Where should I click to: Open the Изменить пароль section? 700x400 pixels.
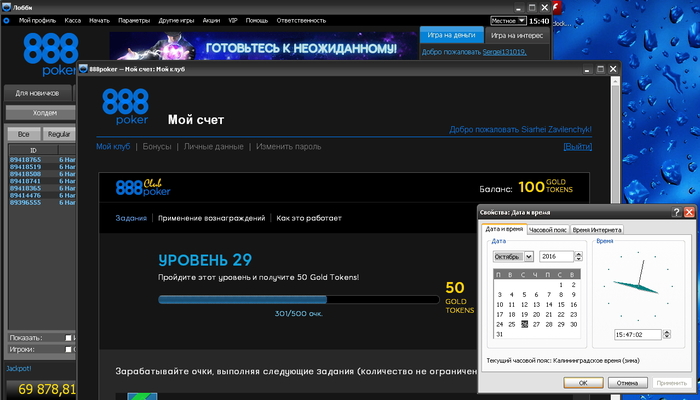[x=288, y=146]
